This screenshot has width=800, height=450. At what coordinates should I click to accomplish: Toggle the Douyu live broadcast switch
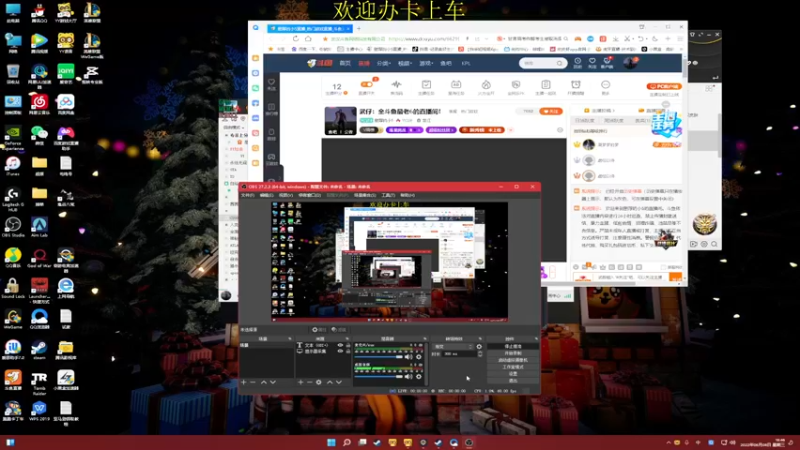[366, 84]
